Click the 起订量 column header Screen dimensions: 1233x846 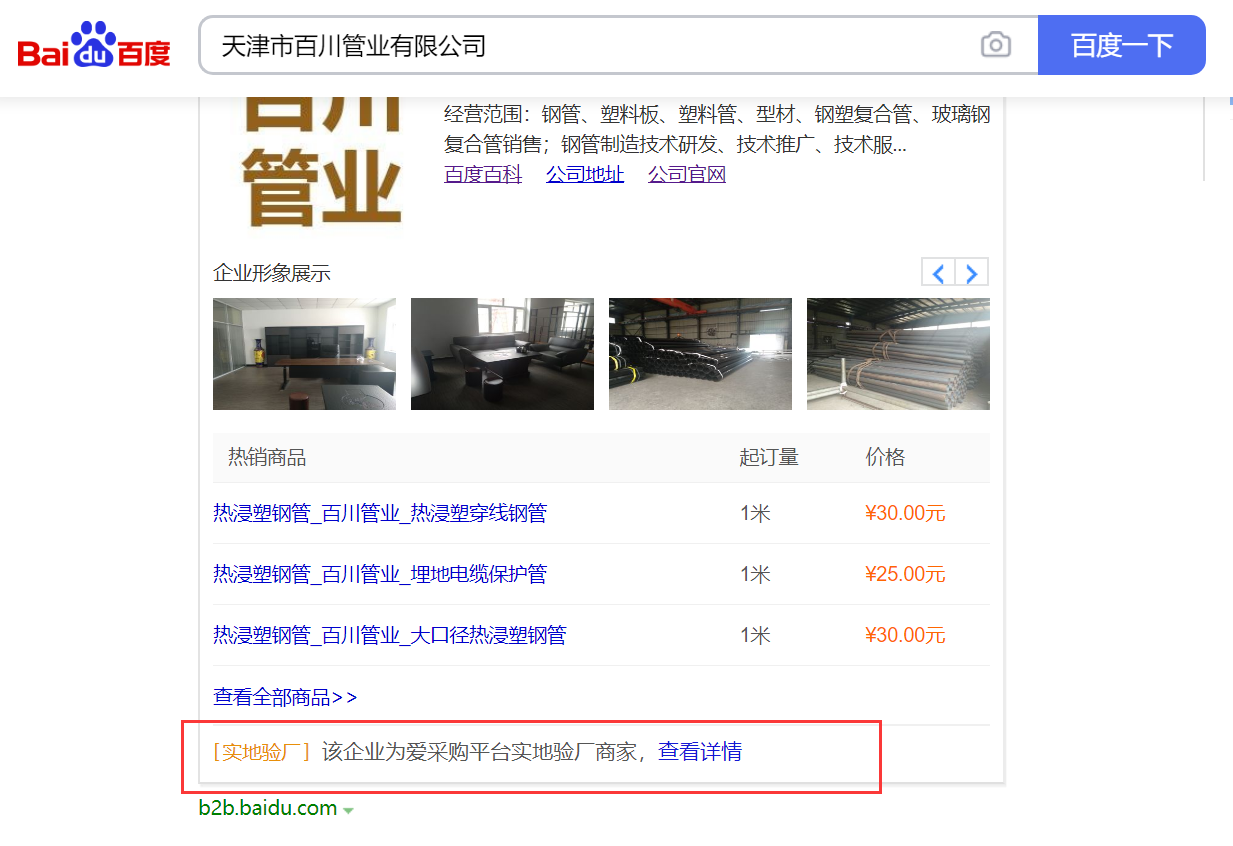tap(769, 458)
